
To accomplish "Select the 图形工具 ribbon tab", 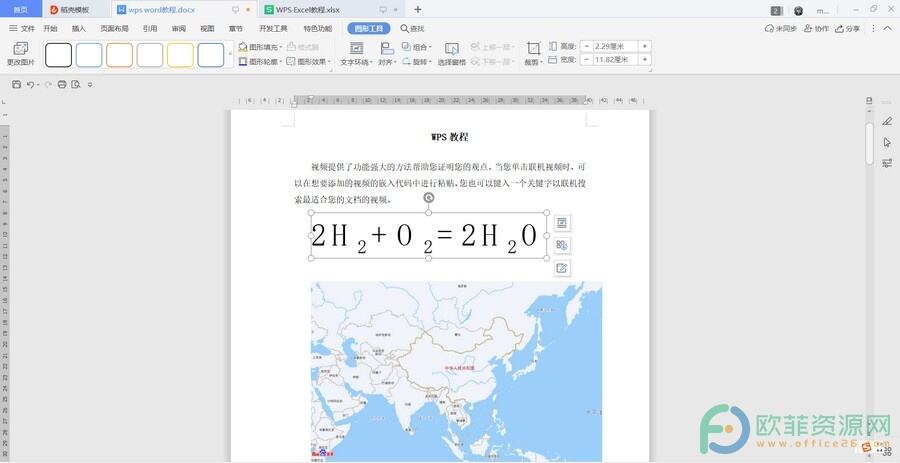I will (x=368, y=28).
